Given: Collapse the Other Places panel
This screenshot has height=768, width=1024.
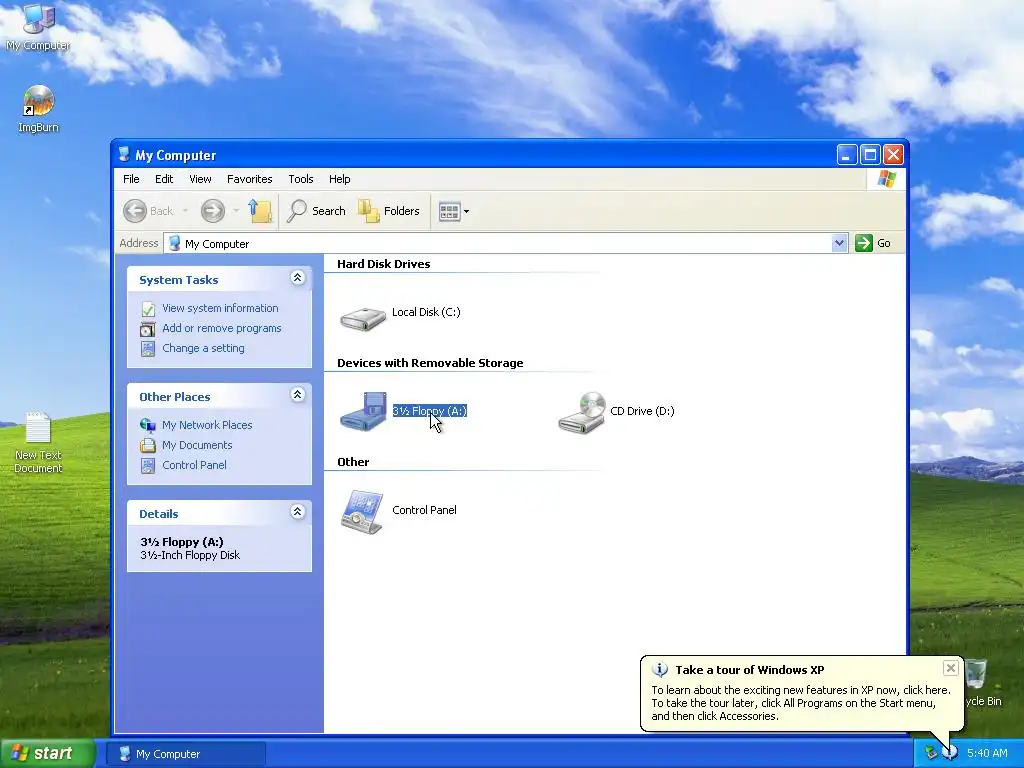Looking at the screenshot, I should pos(297,395).
